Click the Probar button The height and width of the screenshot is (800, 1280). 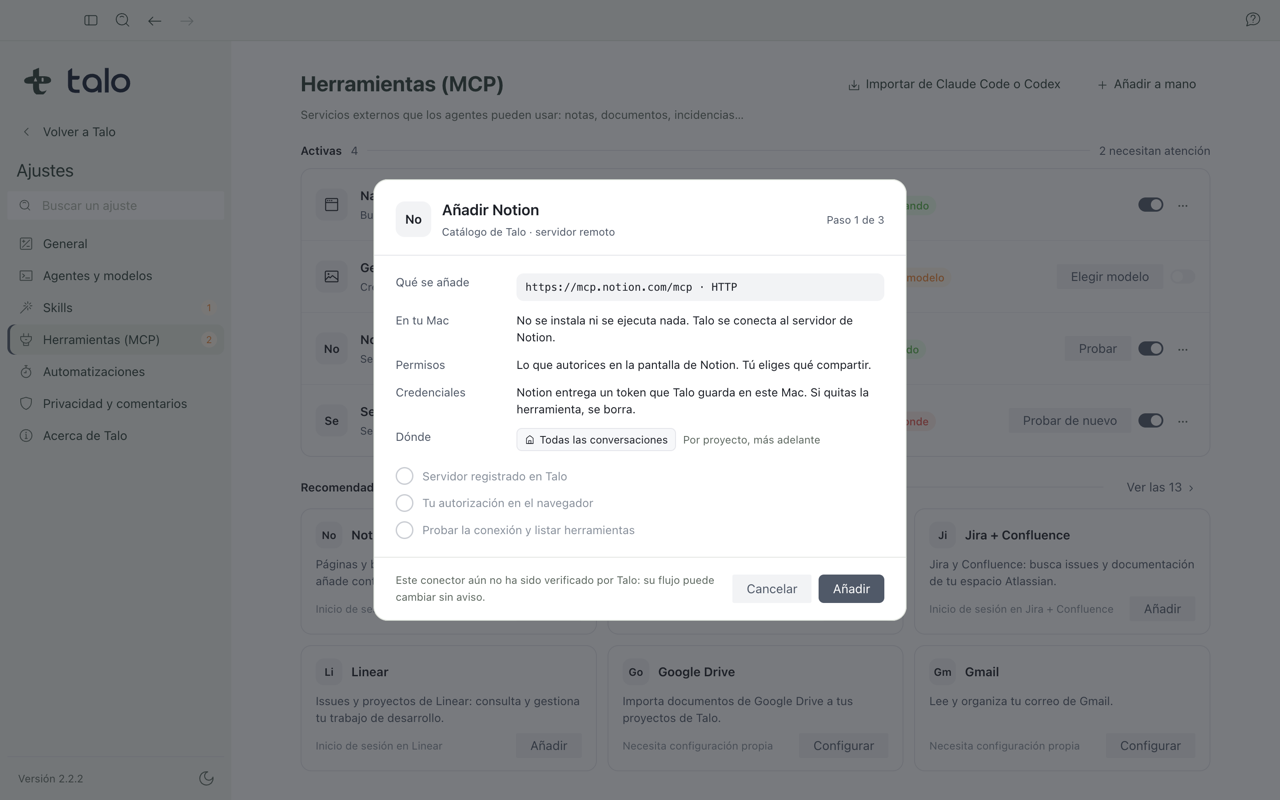click(1097, 349)
